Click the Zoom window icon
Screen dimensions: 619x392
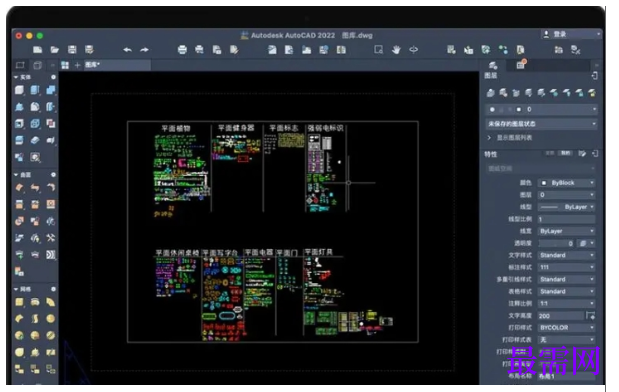point(379,50)
